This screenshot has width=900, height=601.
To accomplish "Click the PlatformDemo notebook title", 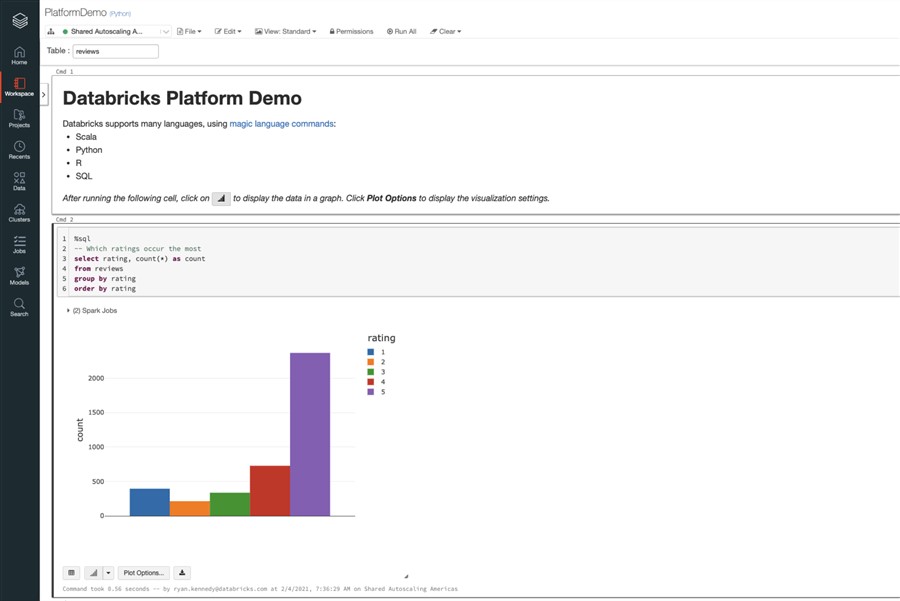I will click(x=76, y=12).
